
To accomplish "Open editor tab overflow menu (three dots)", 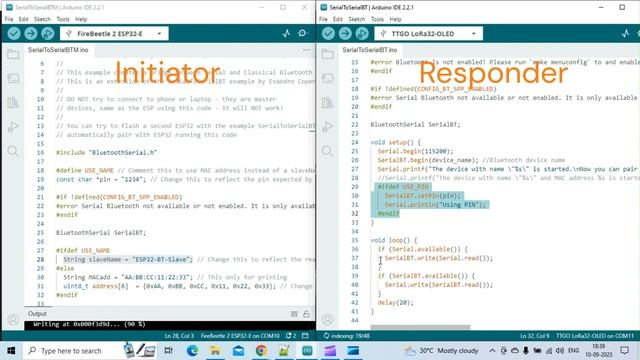I will pos(306,50).
